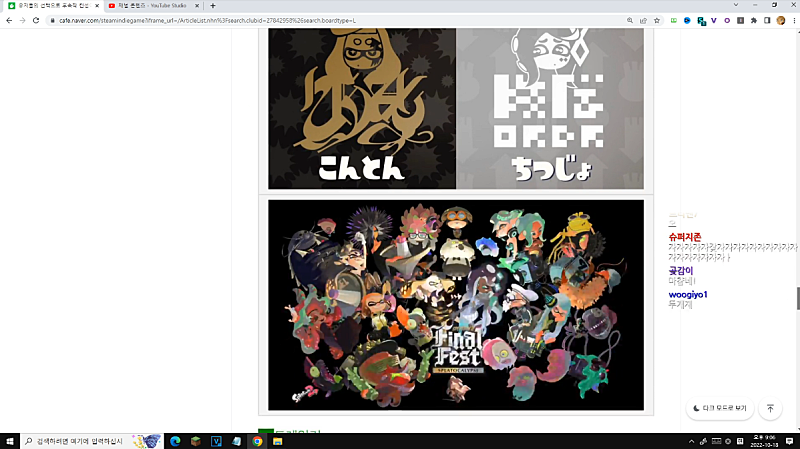Launch Microsoft Edge from the taskbar
The height and width of the screenshot is (449, 800).
click(x=175, y=441)
